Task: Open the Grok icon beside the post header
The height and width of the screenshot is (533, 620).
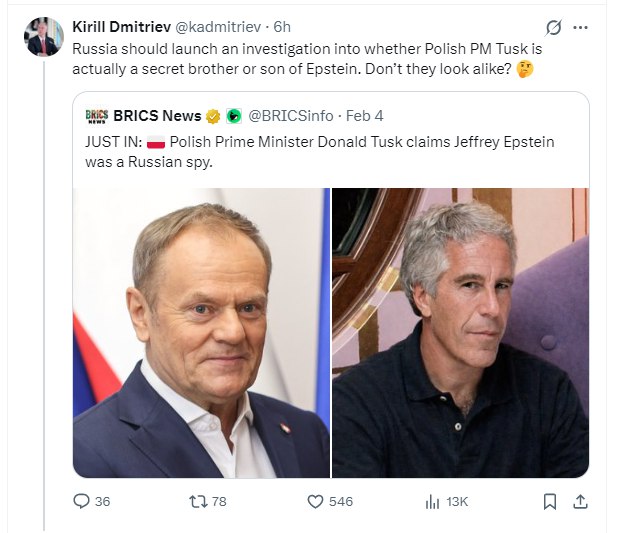Action: point(552,27)
